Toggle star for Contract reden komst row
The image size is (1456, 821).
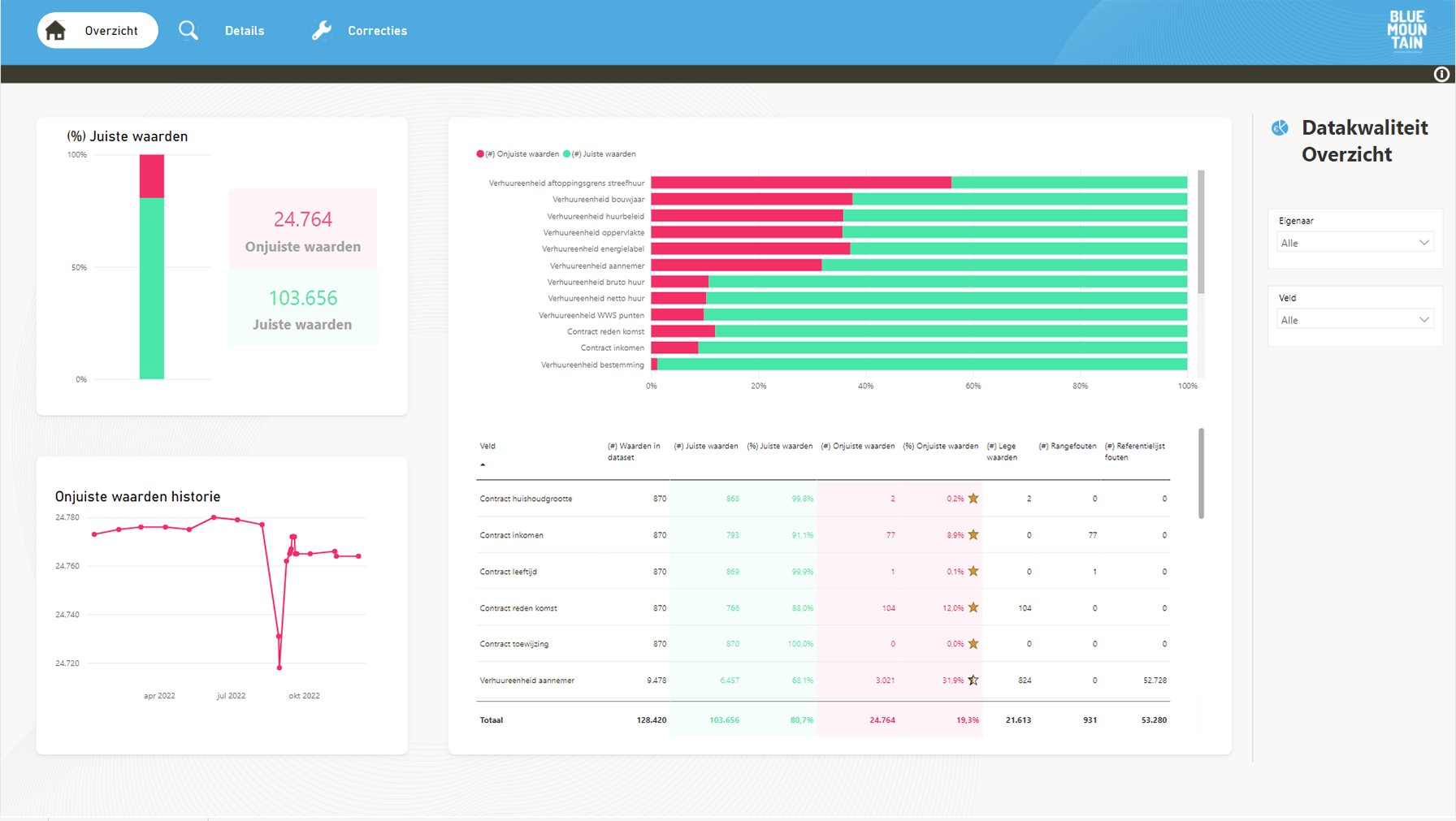[973, 608]
